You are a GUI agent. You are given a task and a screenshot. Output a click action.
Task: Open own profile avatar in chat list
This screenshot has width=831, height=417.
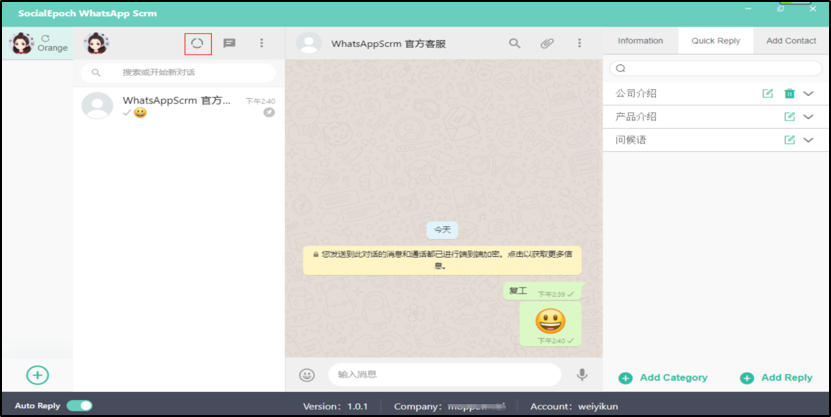[96, 43]
